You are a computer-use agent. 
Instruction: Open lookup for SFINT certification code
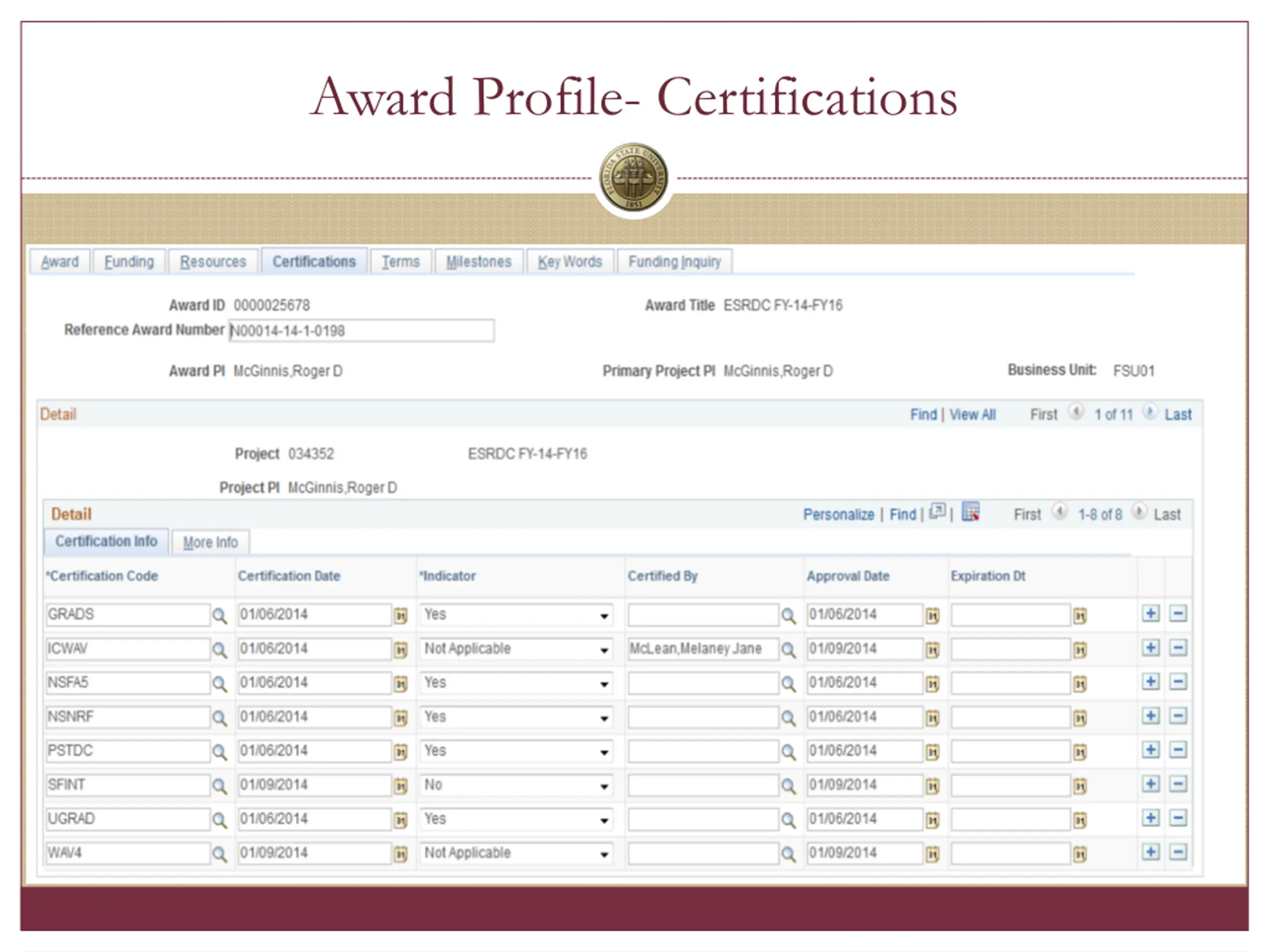coord(219,785)
